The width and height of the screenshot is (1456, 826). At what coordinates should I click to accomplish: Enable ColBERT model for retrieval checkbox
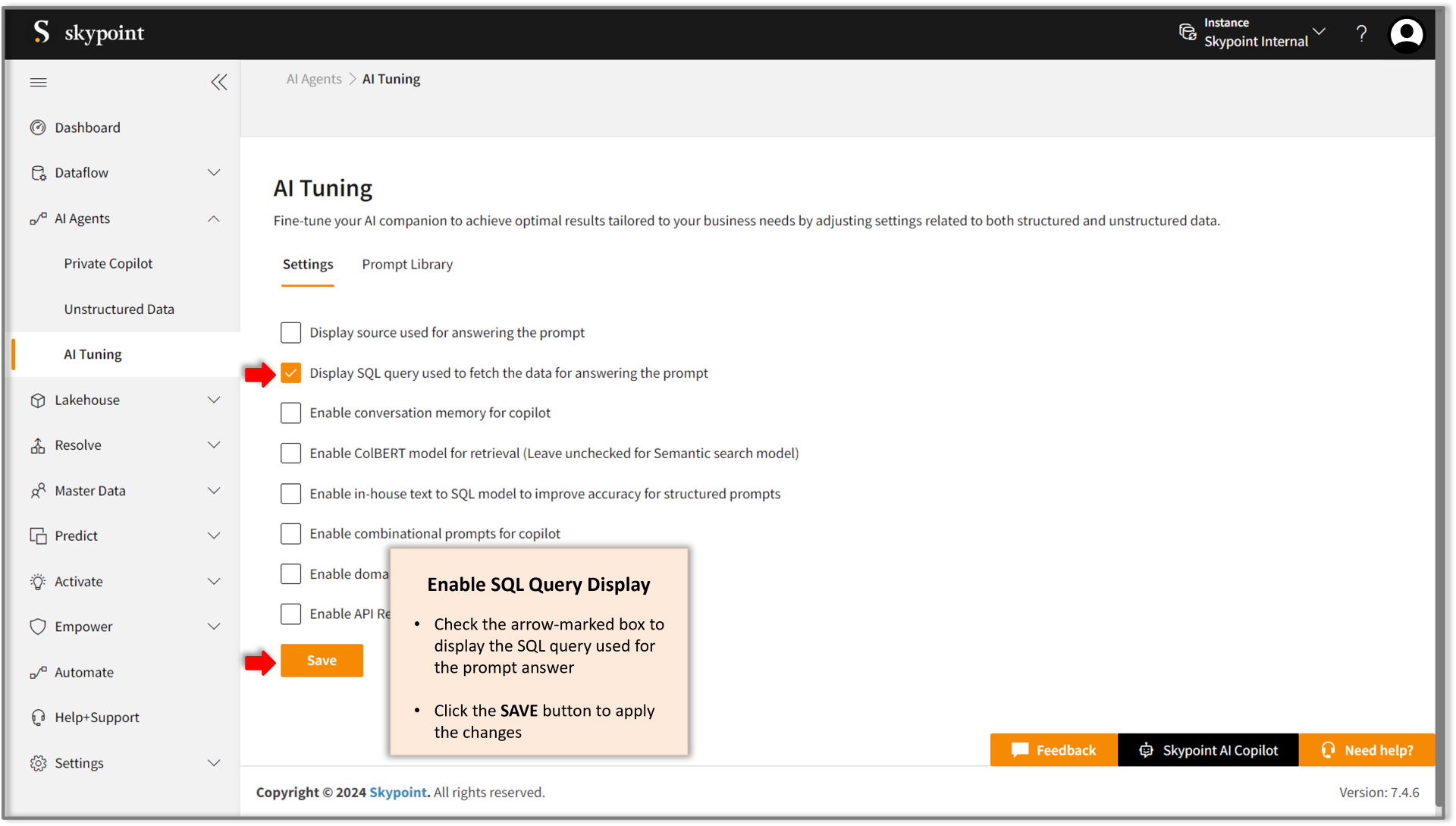coord(290,452)
